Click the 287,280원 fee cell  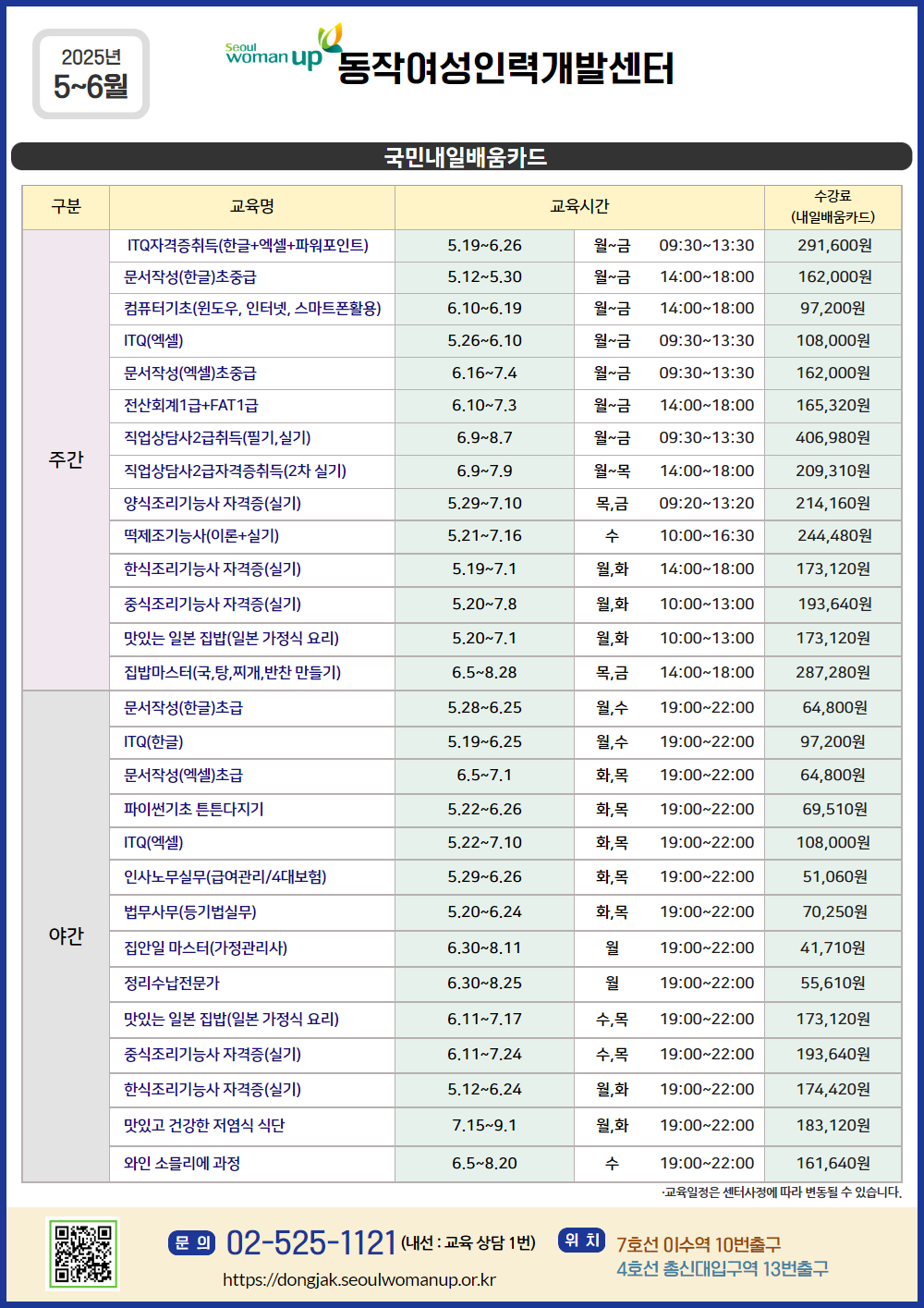pyautogui.click(x=833, y=673)
